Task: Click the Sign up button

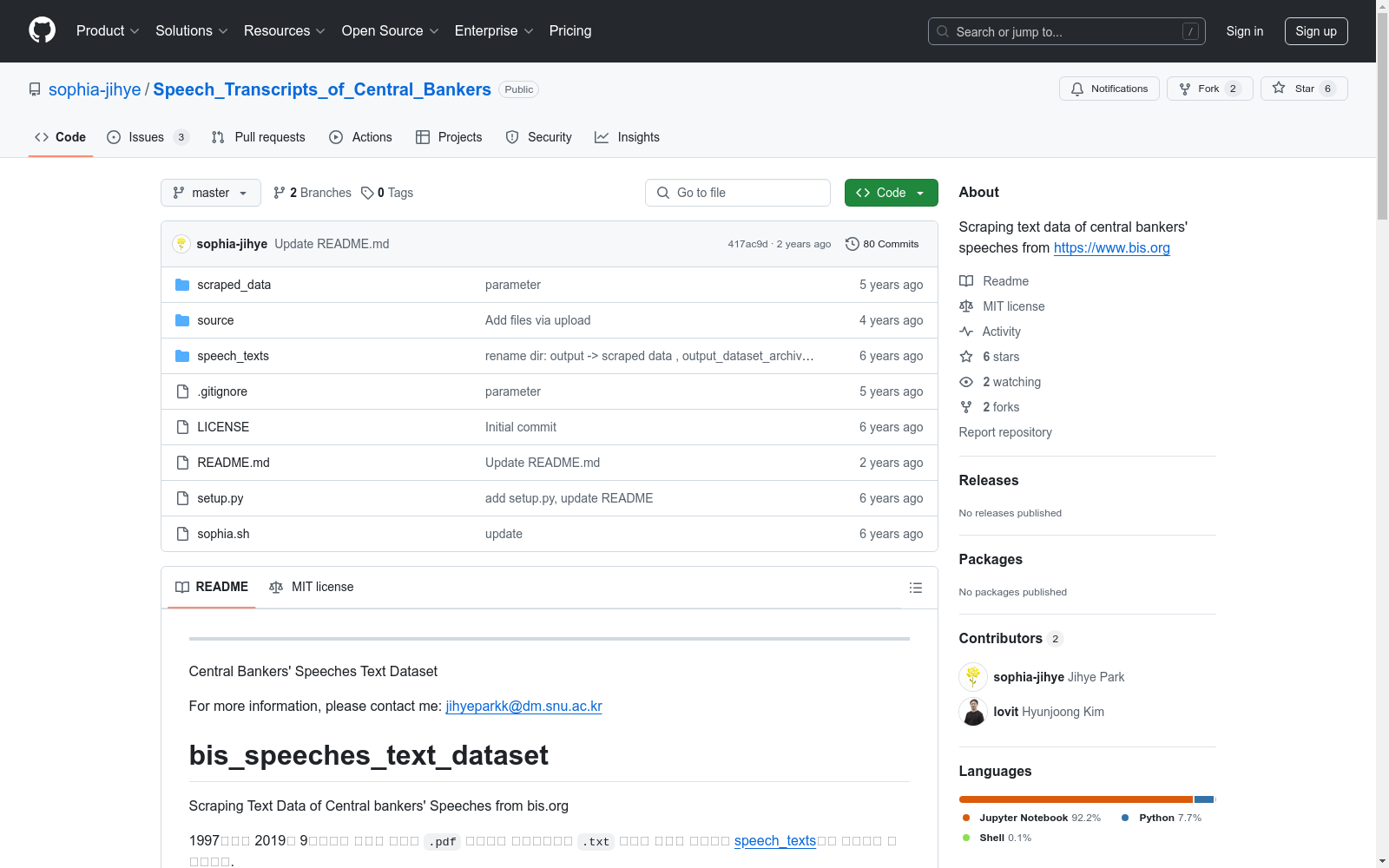Action: click(1316, 31)
